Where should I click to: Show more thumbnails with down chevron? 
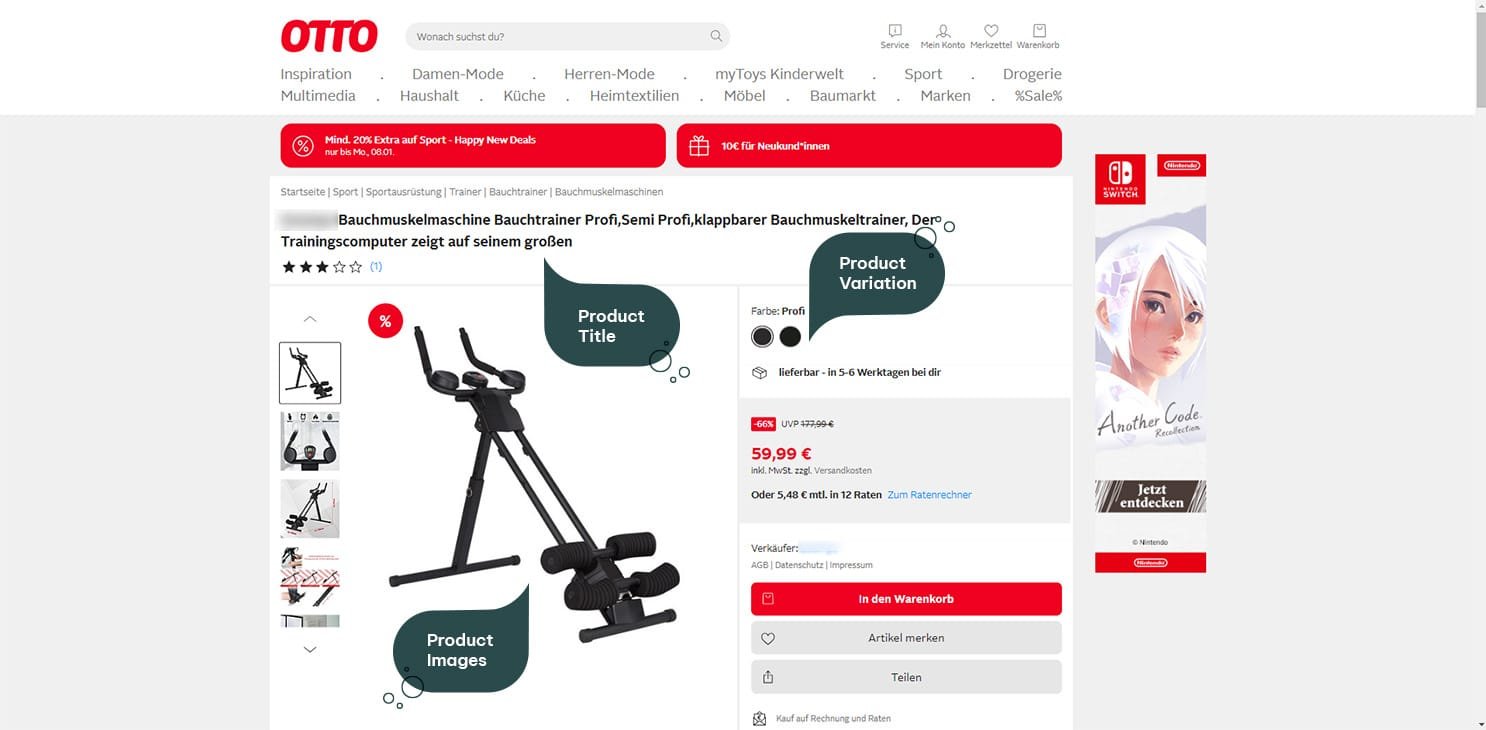click(x=310, y=649)
